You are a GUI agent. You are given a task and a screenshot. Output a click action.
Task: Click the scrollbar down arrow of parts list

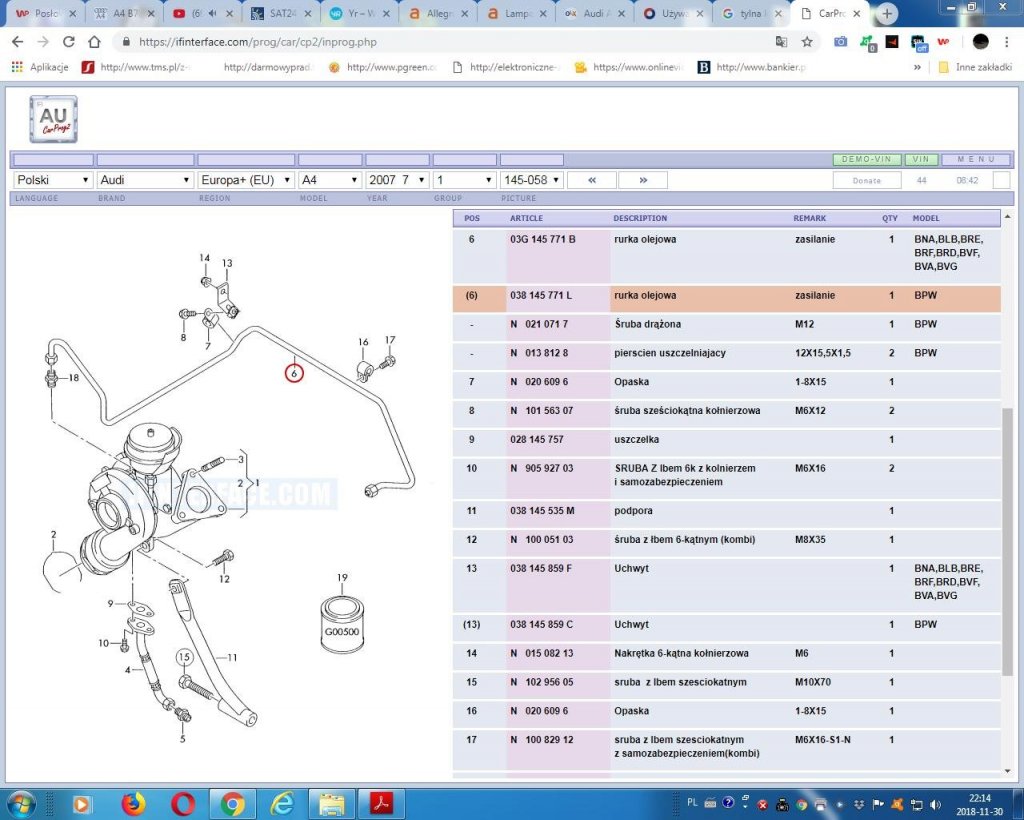click(x=1007, y=772)
